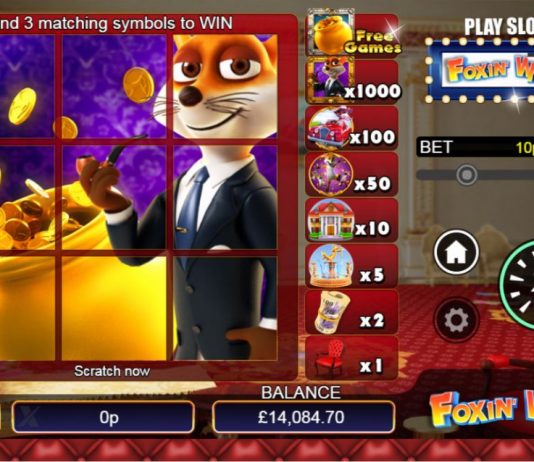Scratch the bottom-right suit panel
This screenshot has height=462, width=534.
point(225,308)
